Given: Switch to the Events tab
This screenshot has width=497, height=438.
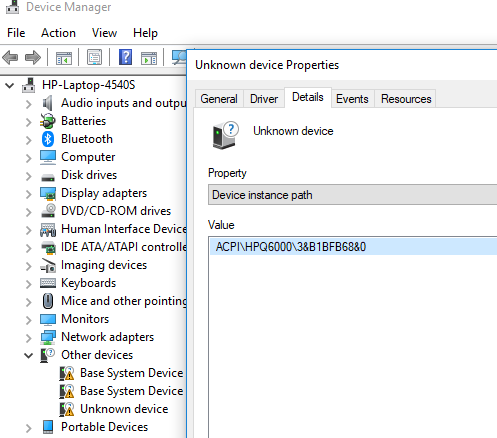Looking at the screenshot, I should [x=352, y=99].
